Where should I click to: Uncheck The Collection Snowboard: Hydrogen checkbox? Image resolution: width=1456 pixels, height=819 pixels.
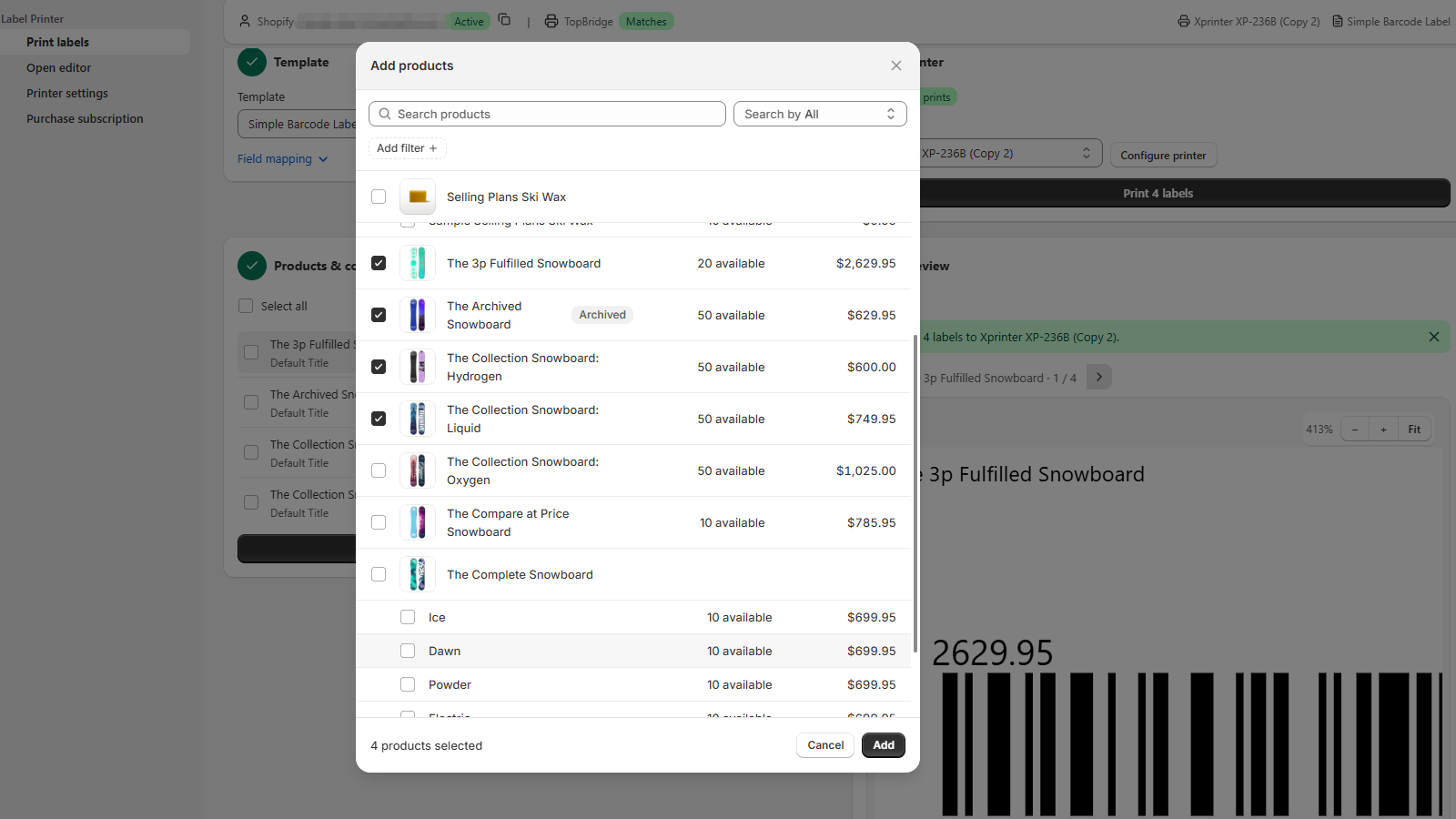(379, 367)
